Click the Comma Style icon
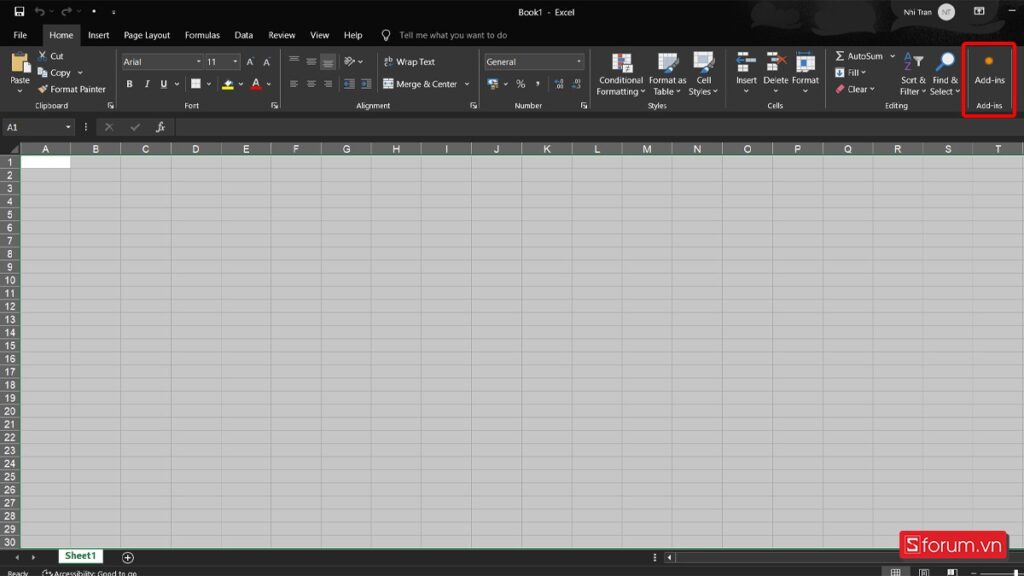This screenshot has height=576, width=1024. pyautogui.click(x=537, y=84)
